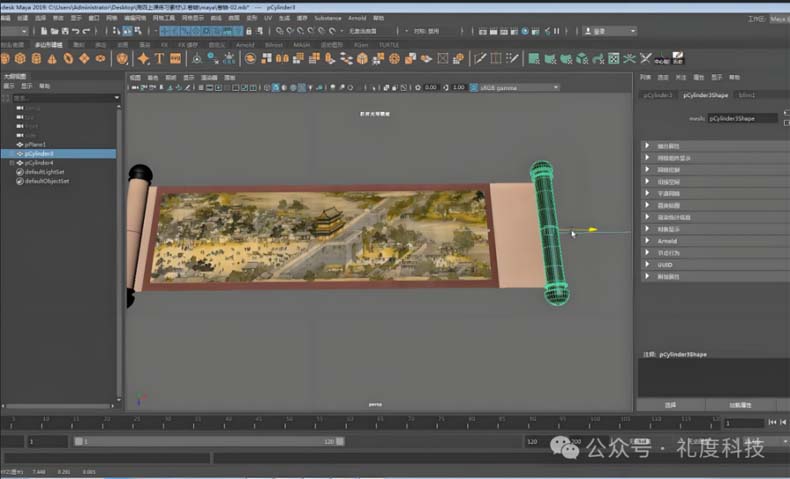The width and height of the screenshot is (790, 479).
Task: Click the Combine meshes shelf icon
Action: 250,58
